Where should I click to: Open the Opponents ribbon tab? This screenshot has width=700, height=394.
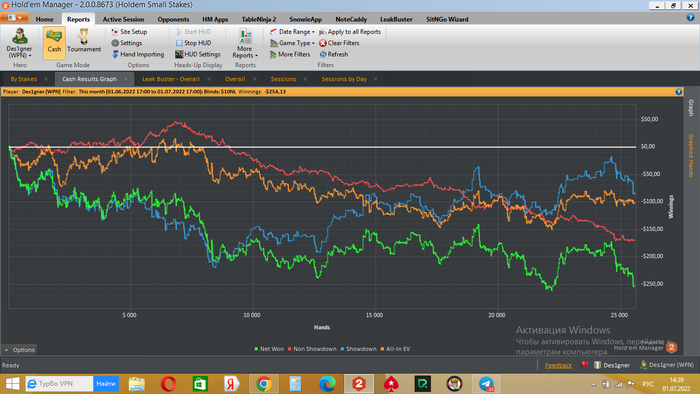(173, 19)
